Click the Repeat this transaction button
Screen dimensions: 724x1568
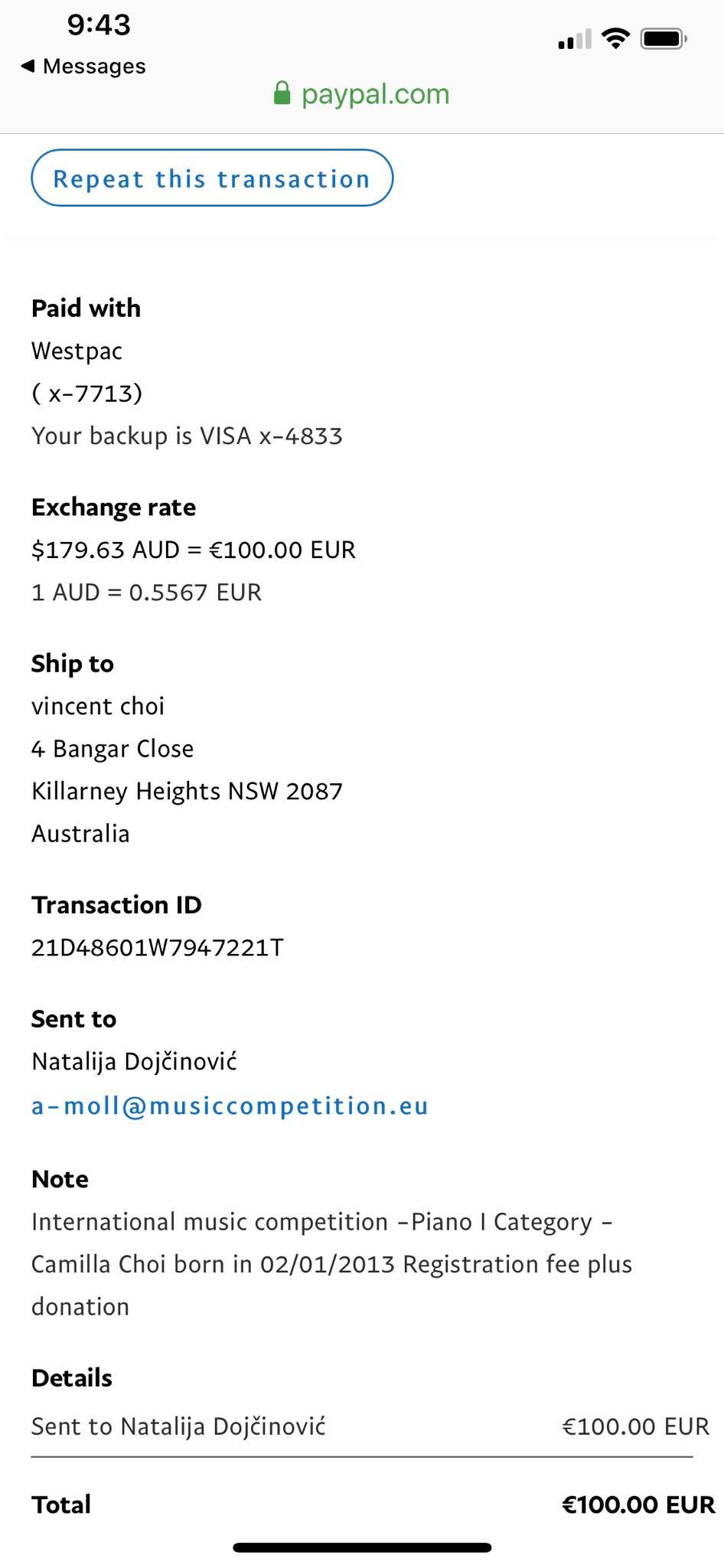click(x=212, y=178)
